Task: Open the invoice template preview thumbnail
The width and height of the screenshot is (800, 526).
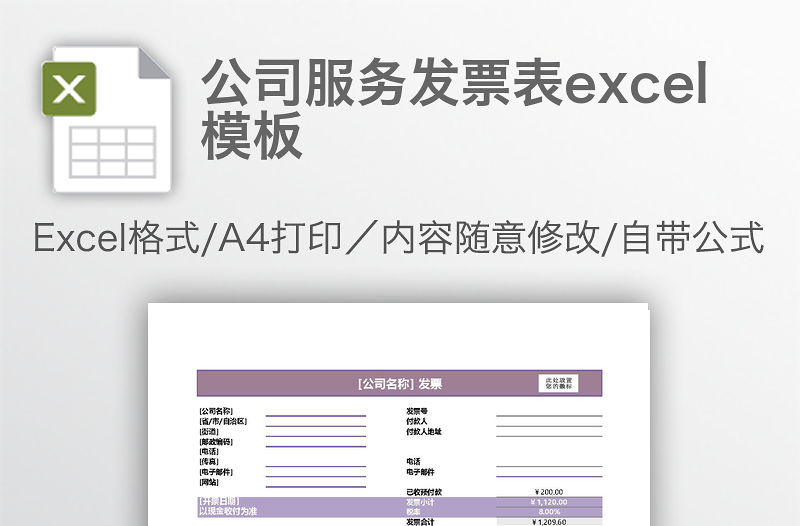Action: tap(398, 414)
